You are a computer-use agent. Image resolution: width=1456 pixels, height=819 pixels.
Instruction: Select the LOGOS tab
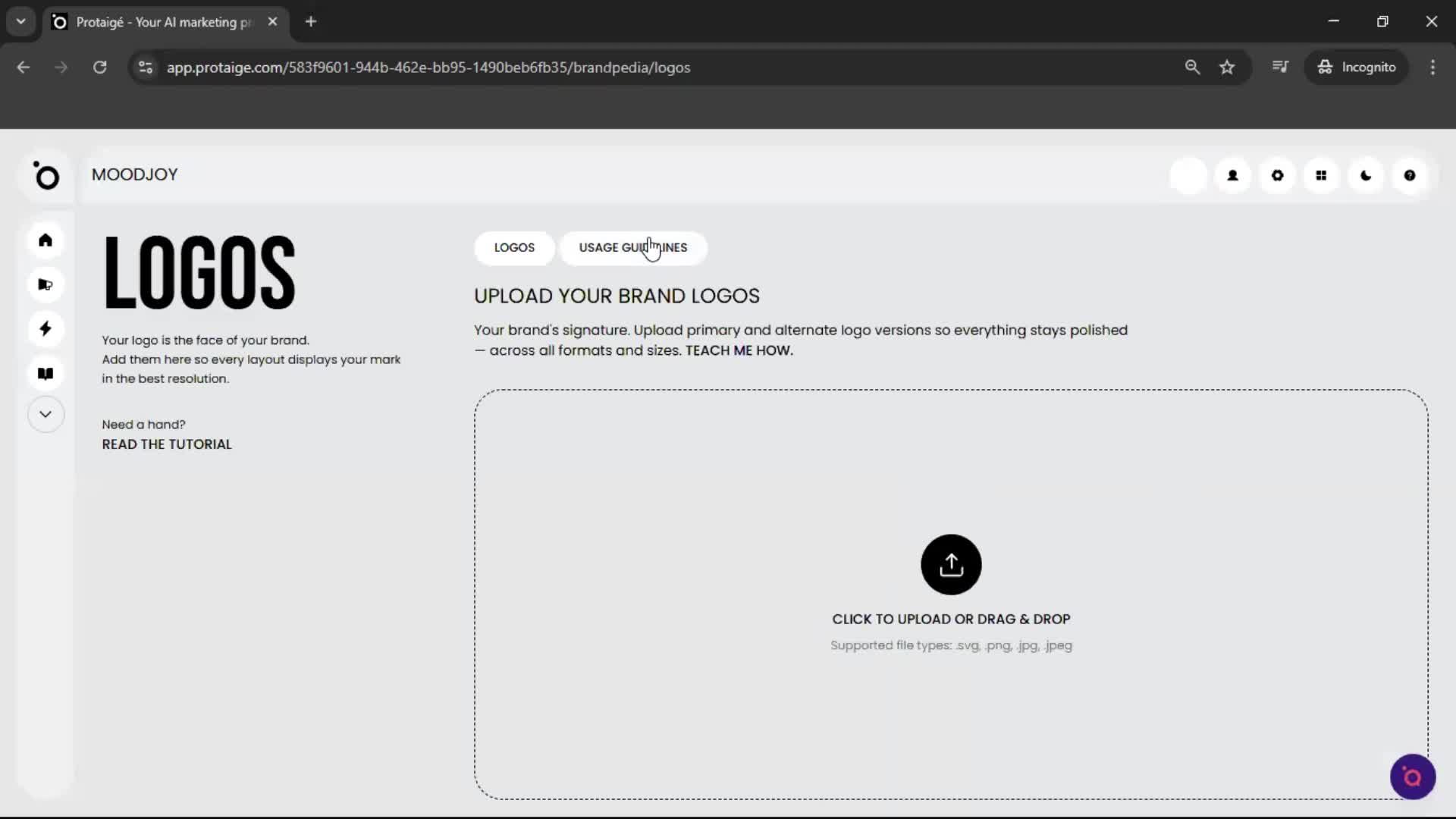click(x=514, y=248)
